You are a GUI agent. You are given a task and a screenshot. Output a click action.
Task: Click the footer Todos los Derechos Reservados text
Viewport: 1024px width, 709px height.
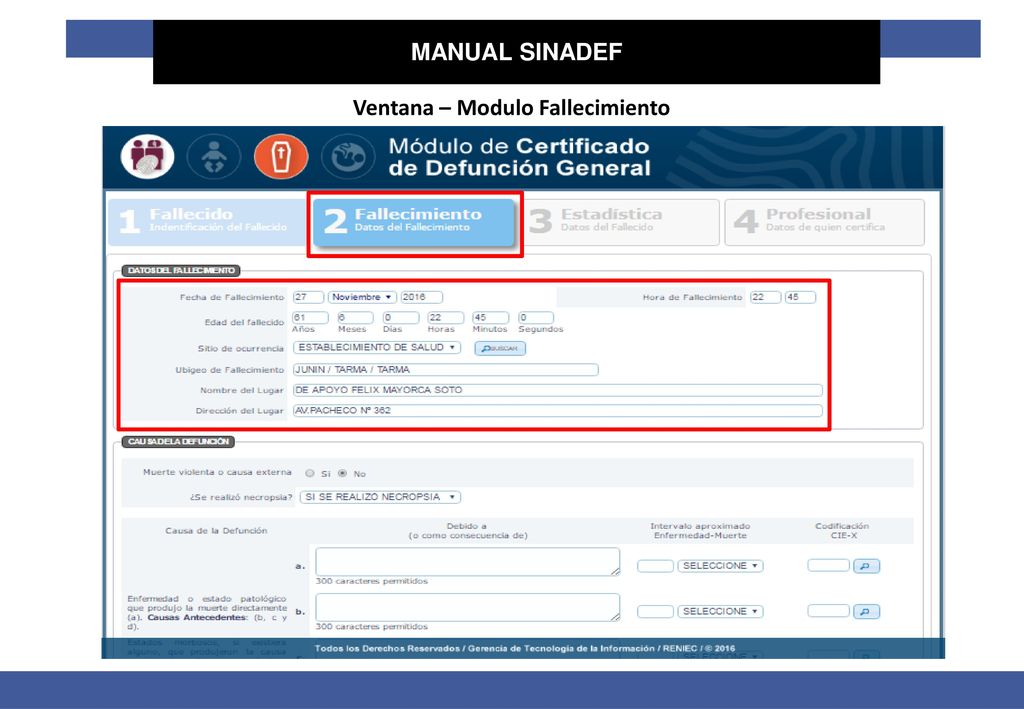524,648
